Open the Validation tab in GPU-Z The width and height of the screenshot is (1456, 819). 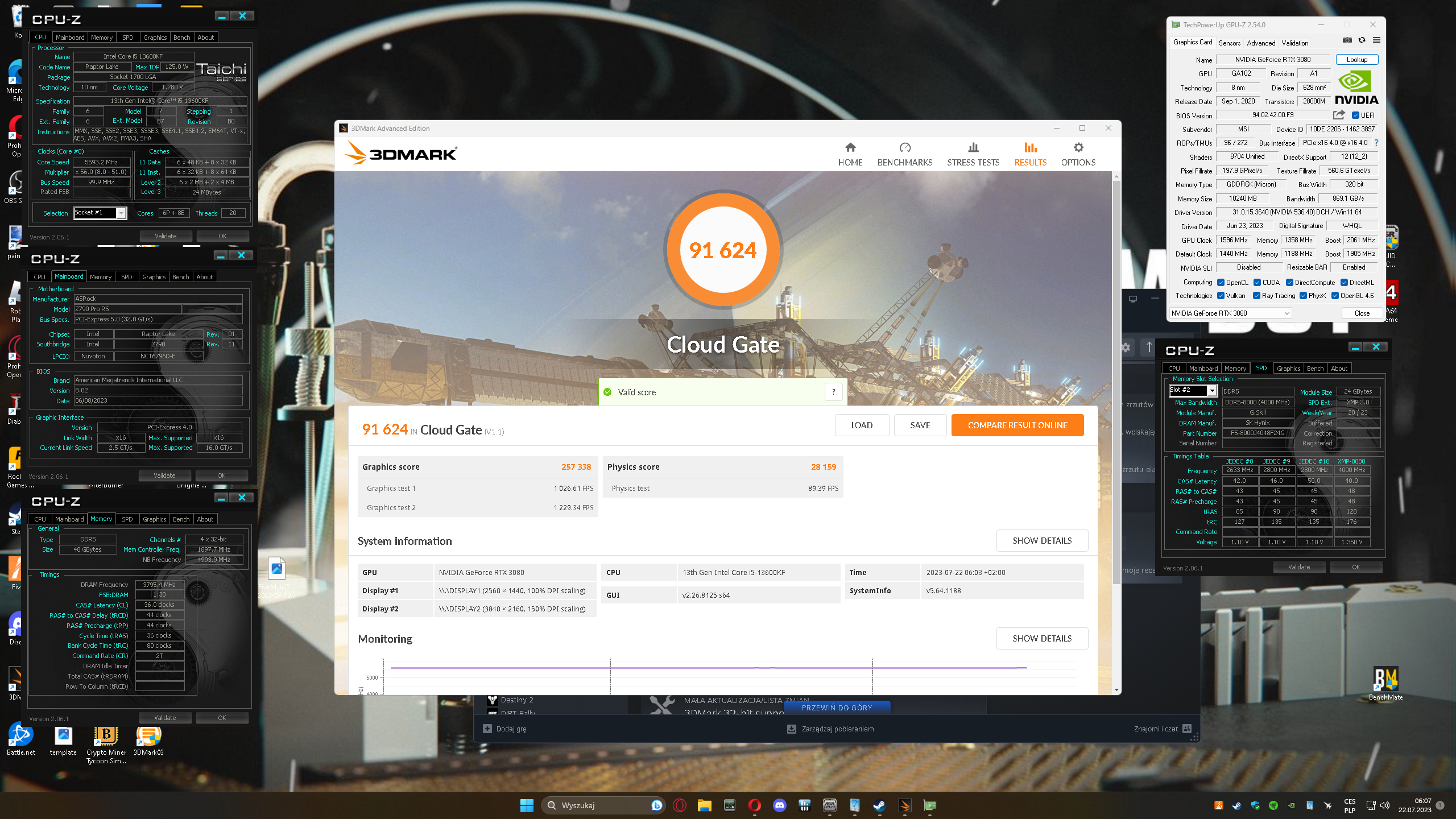pyautogui.click(x=1294, y=43)
